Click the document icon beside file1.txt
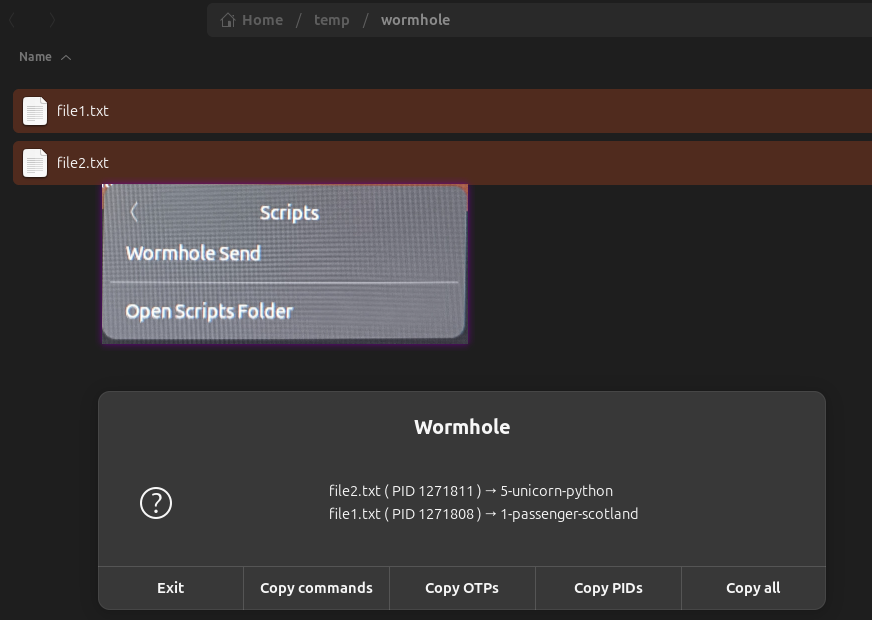This screenshot has height=620, width=872. (35, 111)
